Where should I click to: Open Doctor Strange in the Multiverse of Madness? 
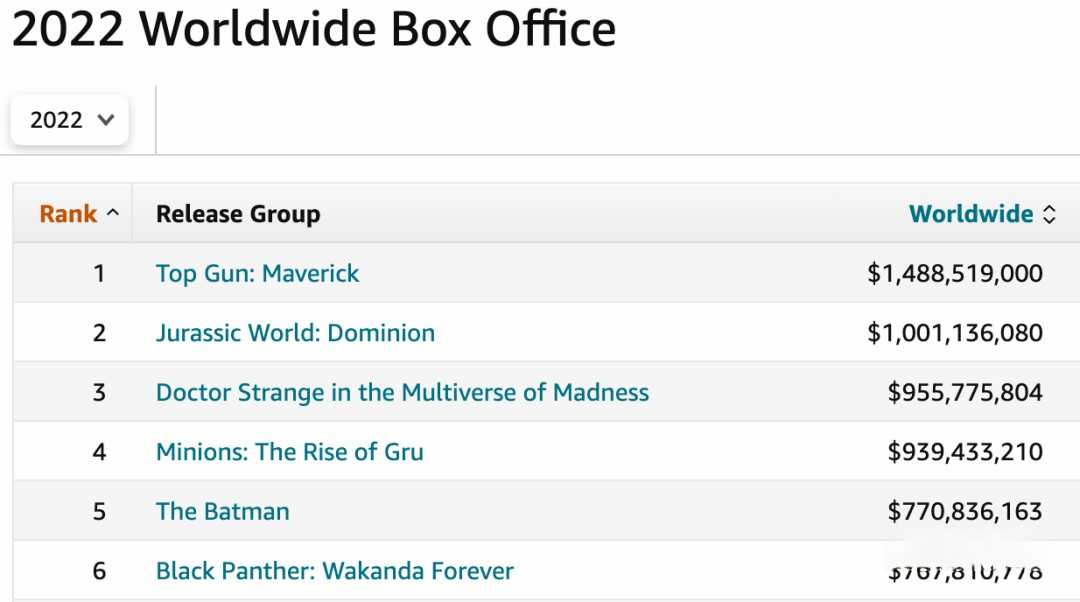(402, 392)
